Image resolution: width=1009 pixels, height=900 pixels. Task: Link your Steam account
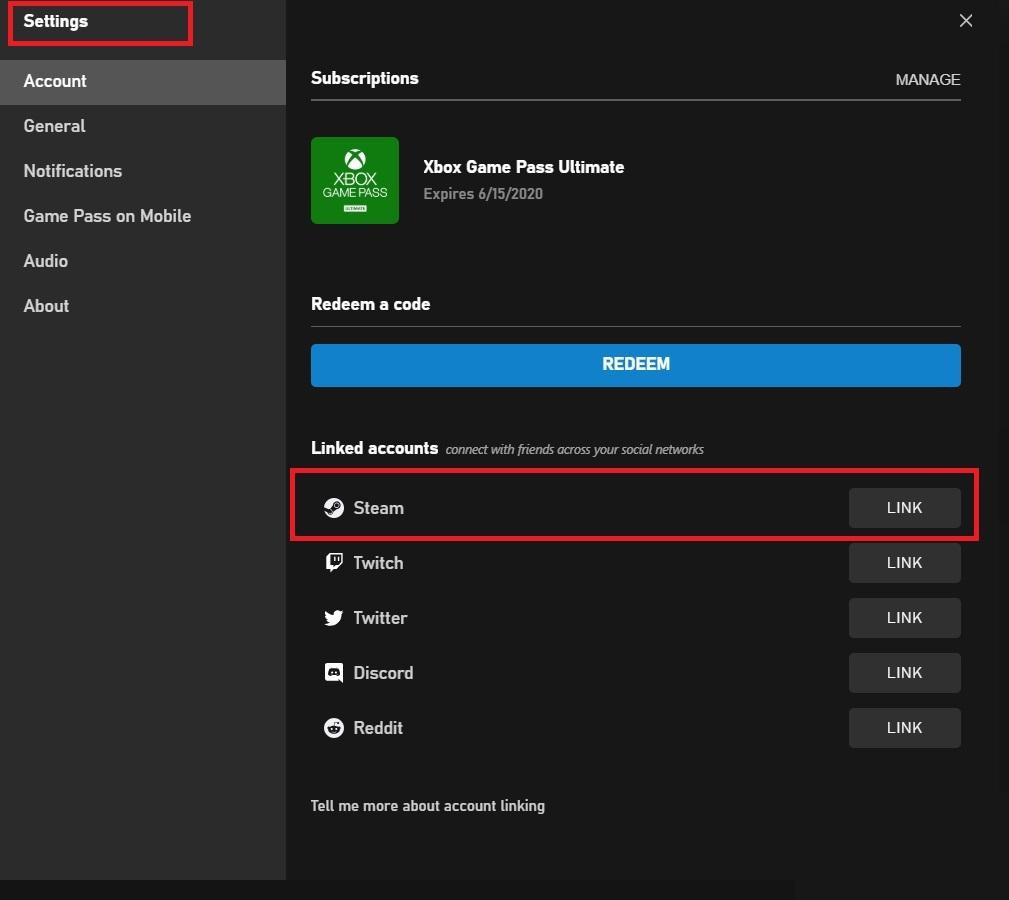tap(904, 508)
